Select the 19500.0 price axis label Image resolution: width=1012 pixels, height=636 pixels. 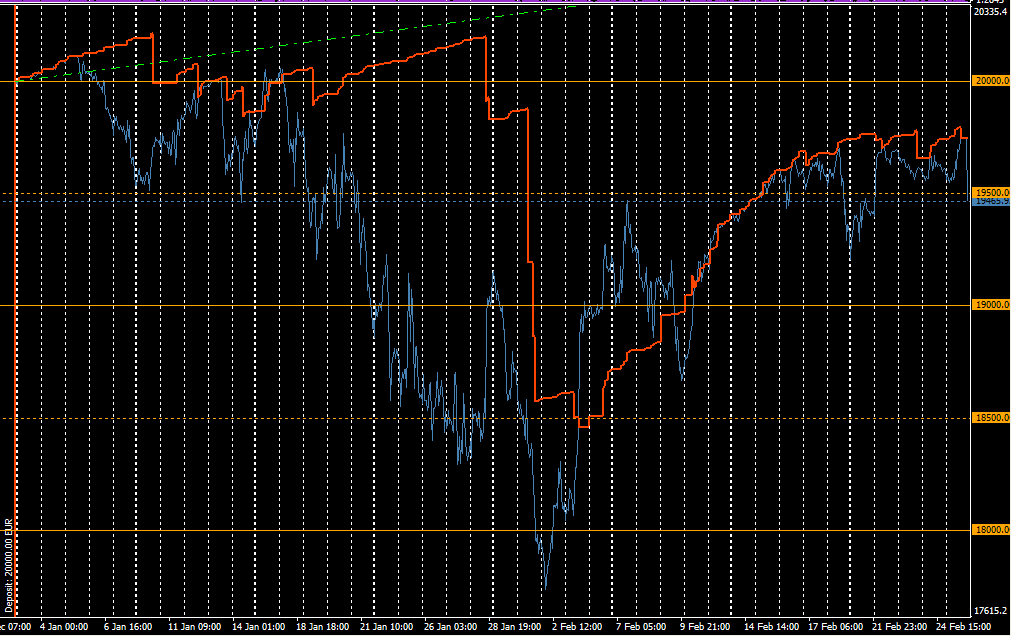point(991,192)
